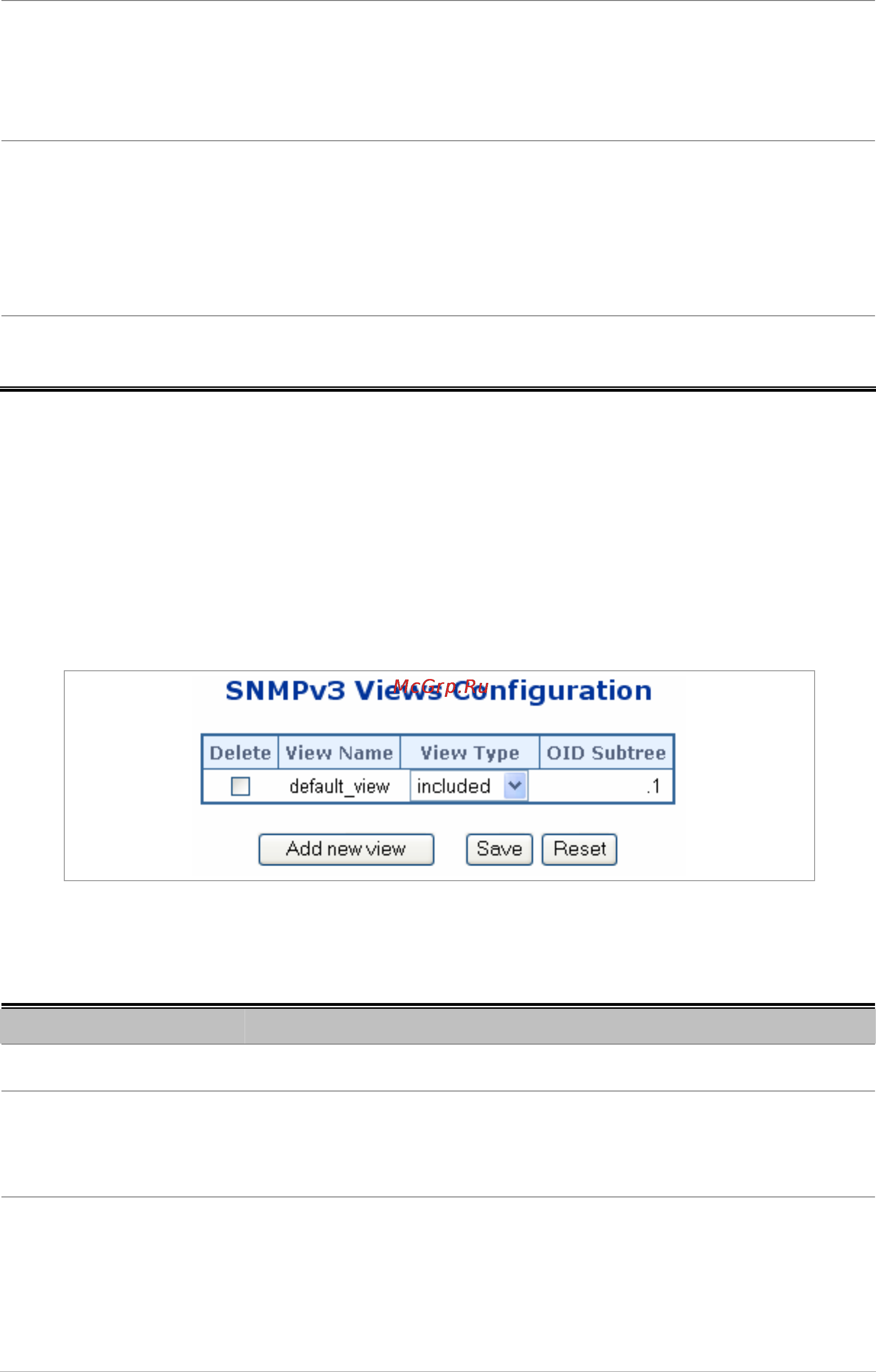Click the OID Subtree value '.1'
Image resolution: width=876 pixels, height=1372 pixels.
653,786
